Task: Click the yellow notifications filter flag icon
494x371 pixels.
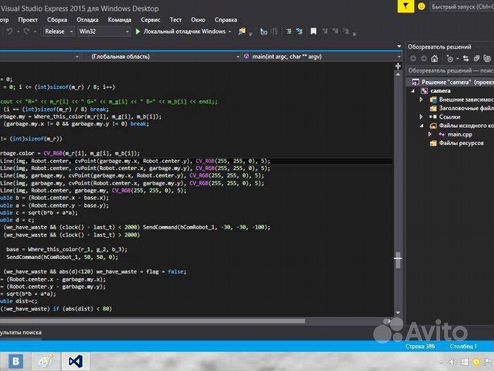Action: click(405, 6)
